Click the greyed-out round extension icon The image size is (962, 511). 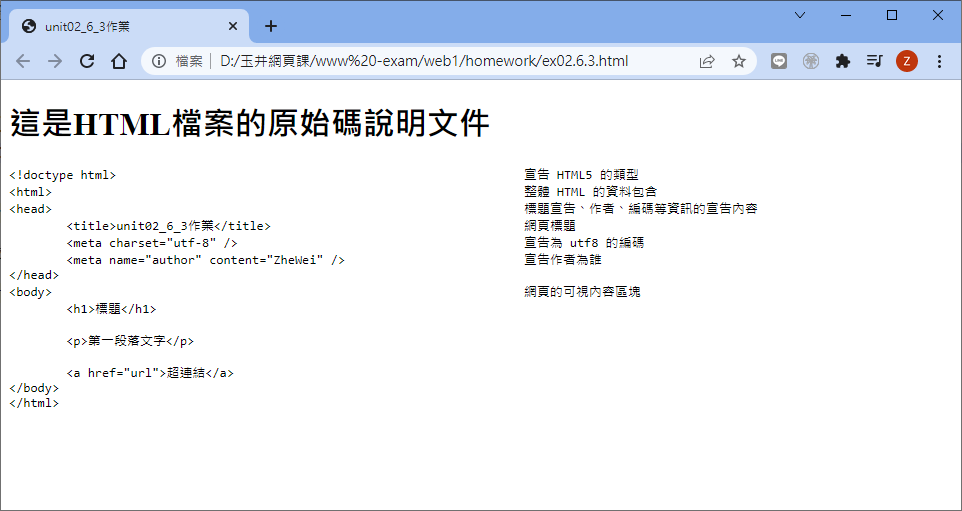(811, 61)
